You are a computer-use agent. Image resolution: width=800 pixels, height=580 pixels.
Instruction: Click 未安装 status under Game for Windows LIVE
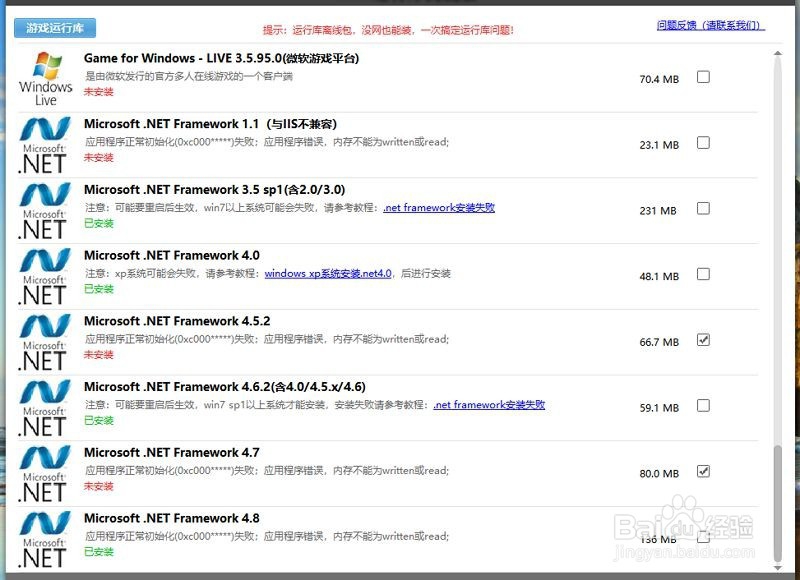click(x=99, y=92)
